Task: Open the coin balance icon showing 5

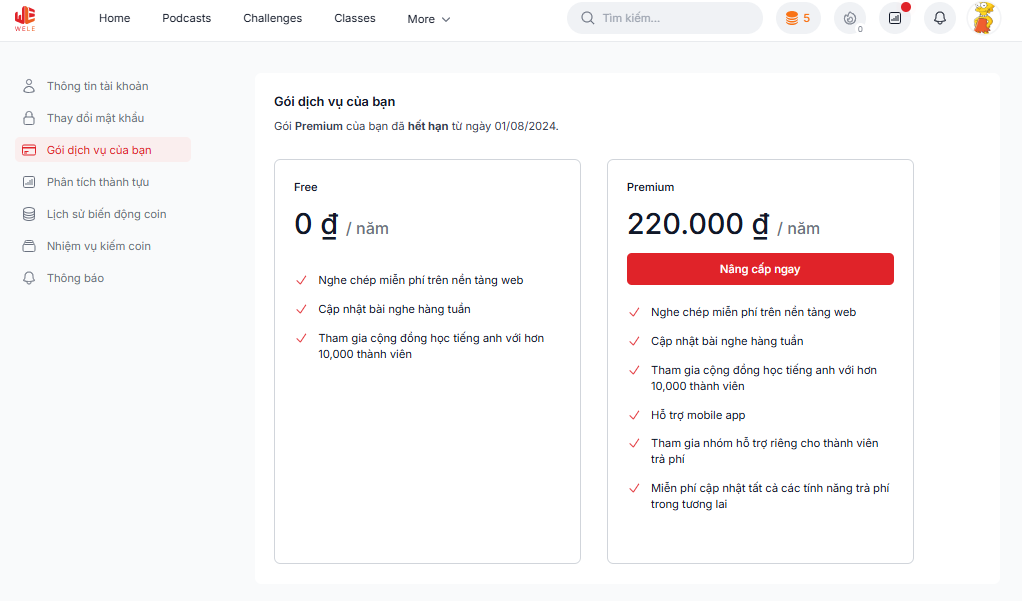Action: point(798,18)
